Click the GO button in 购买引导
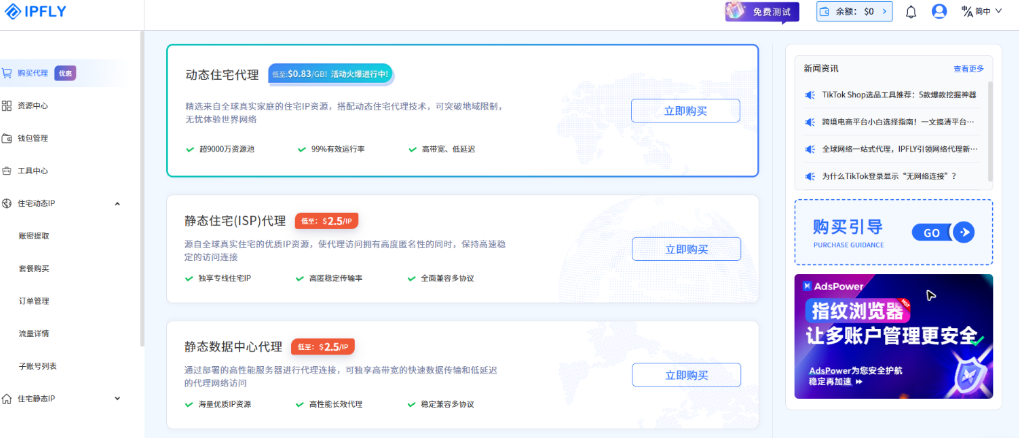The height and width of the screenshot is (438, 1019). tap(943, 232)
